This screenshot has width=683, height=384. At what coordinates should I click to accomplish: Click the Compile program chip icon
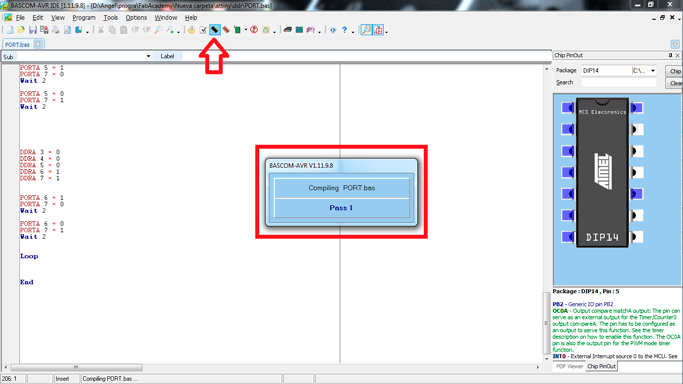[x=214, y=30]
